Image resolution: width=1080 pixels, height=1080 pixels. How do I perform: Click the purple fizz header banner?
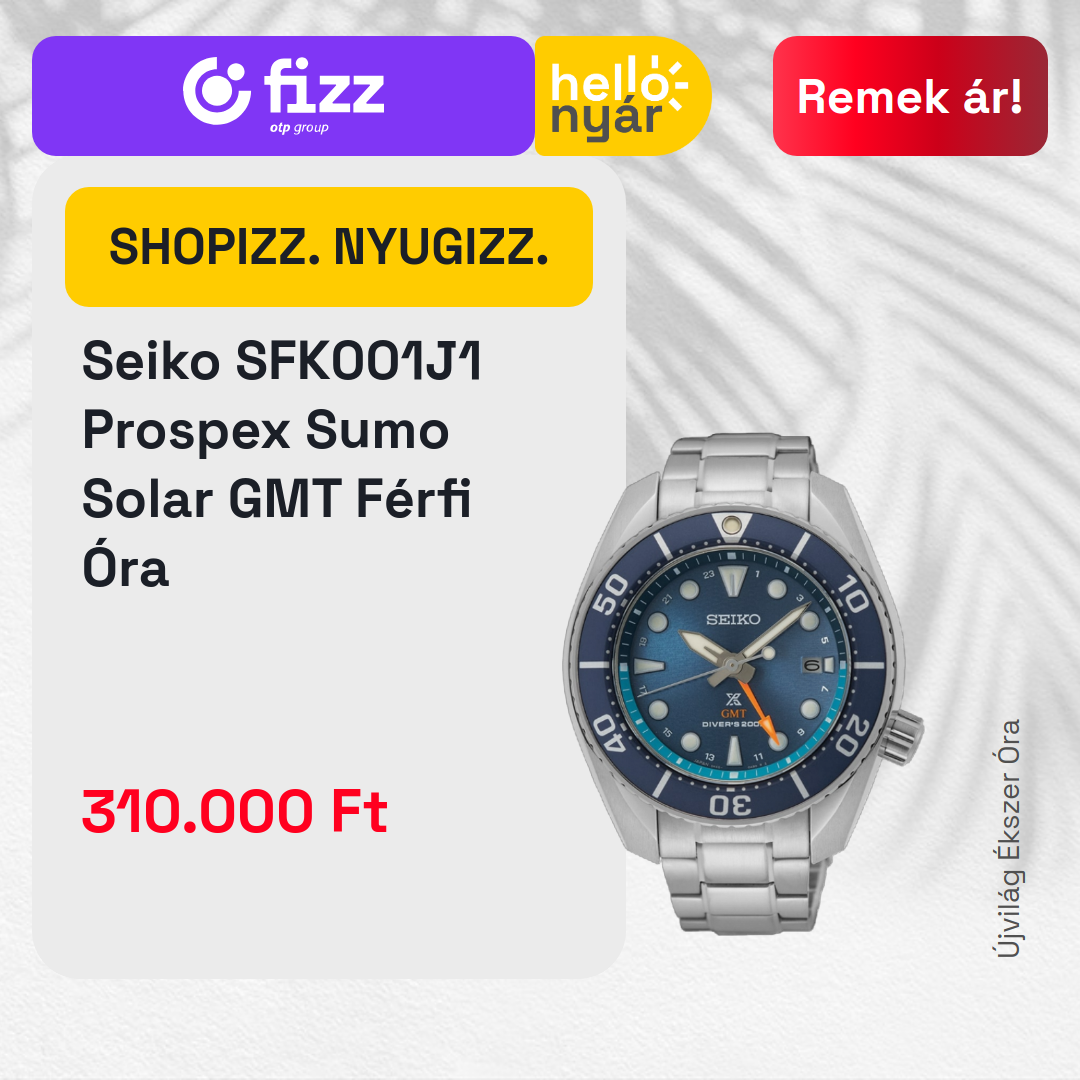(x=283, y=96)
